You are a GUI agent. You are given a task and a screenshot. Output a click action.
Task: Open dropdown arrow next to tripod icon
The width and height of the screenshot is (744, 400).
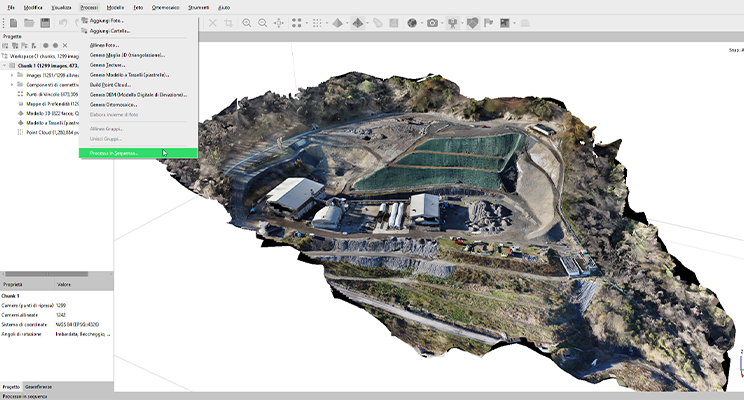(x=462, y=23)
